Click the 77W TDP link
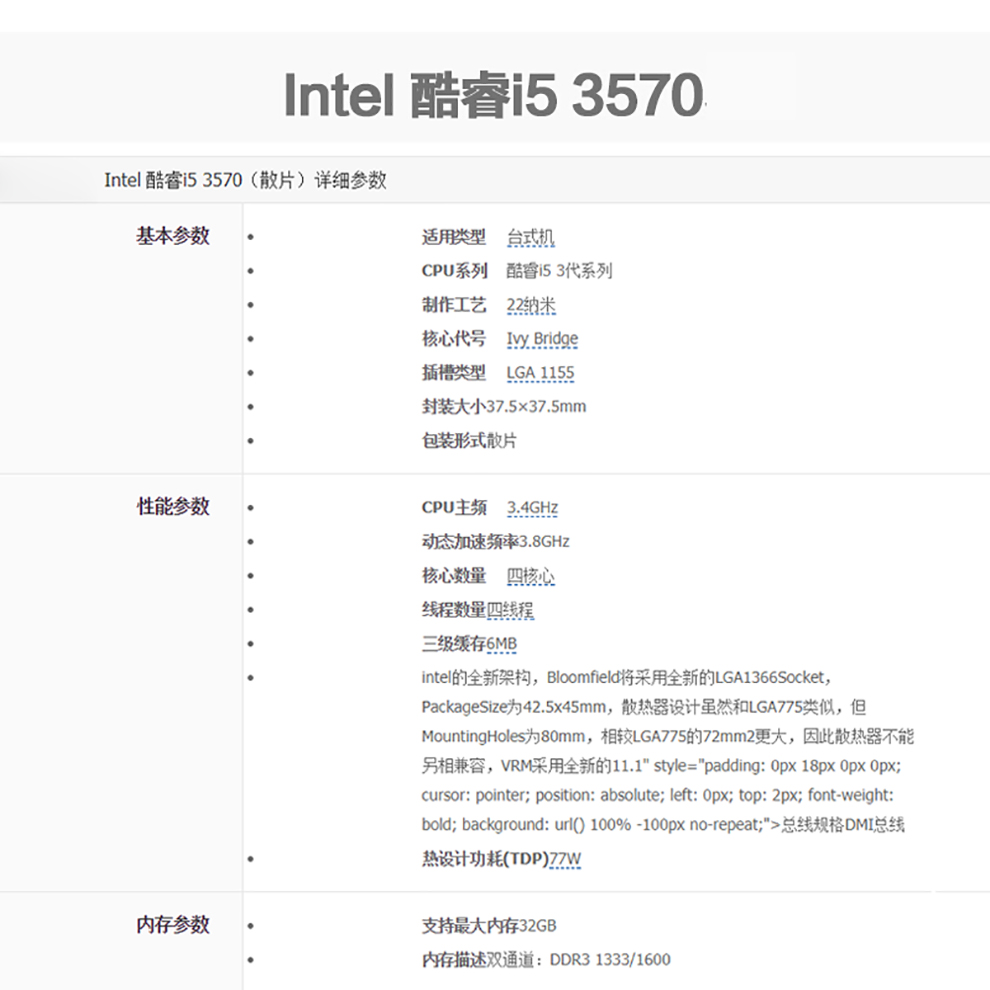 (565, 859)
